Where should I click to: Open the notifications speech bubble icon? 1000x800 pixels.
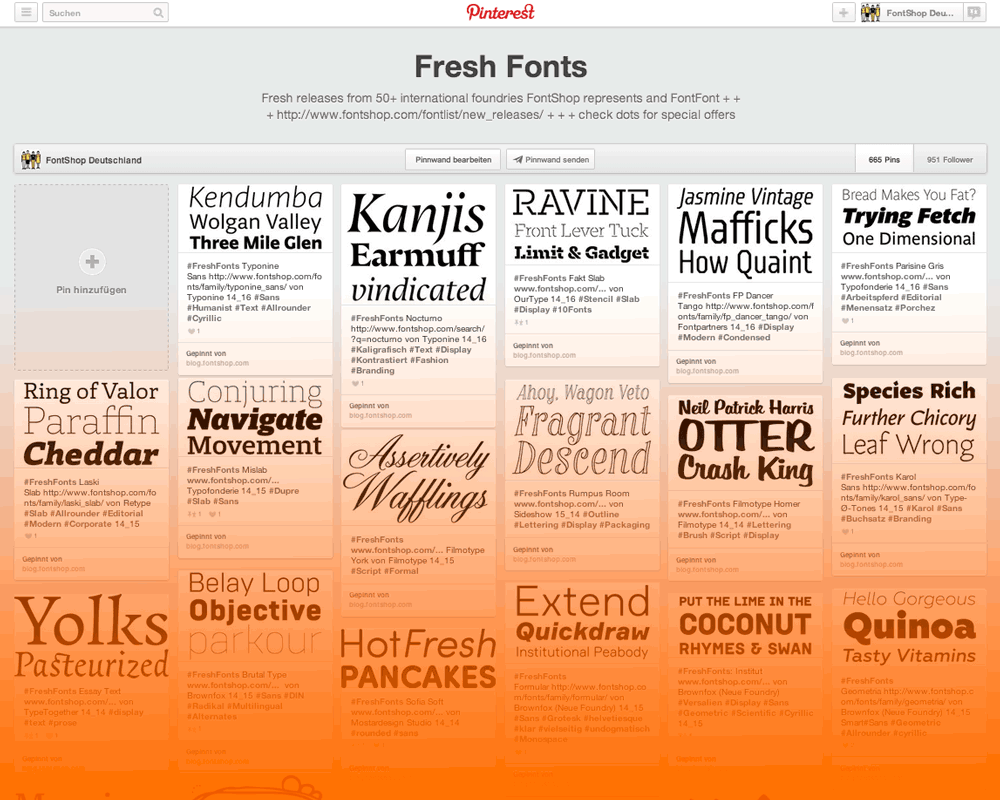(973, 13)
